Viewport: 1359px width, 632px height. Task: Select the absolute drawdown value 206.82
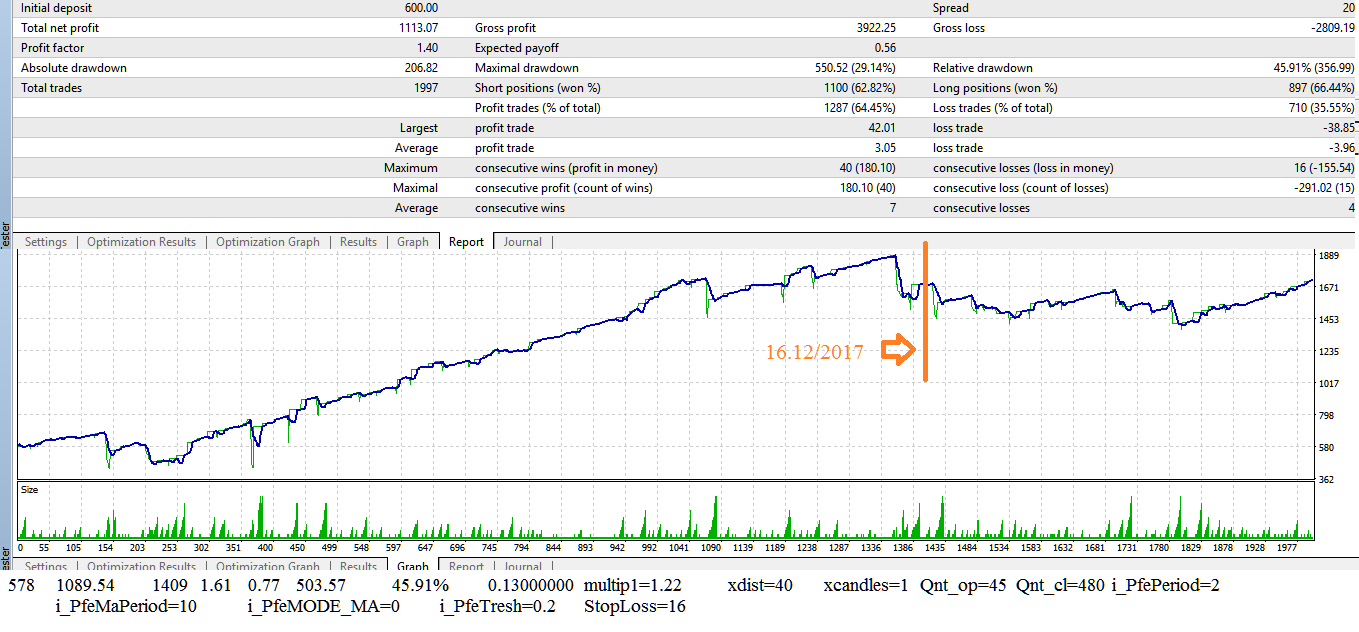(418, 68)
